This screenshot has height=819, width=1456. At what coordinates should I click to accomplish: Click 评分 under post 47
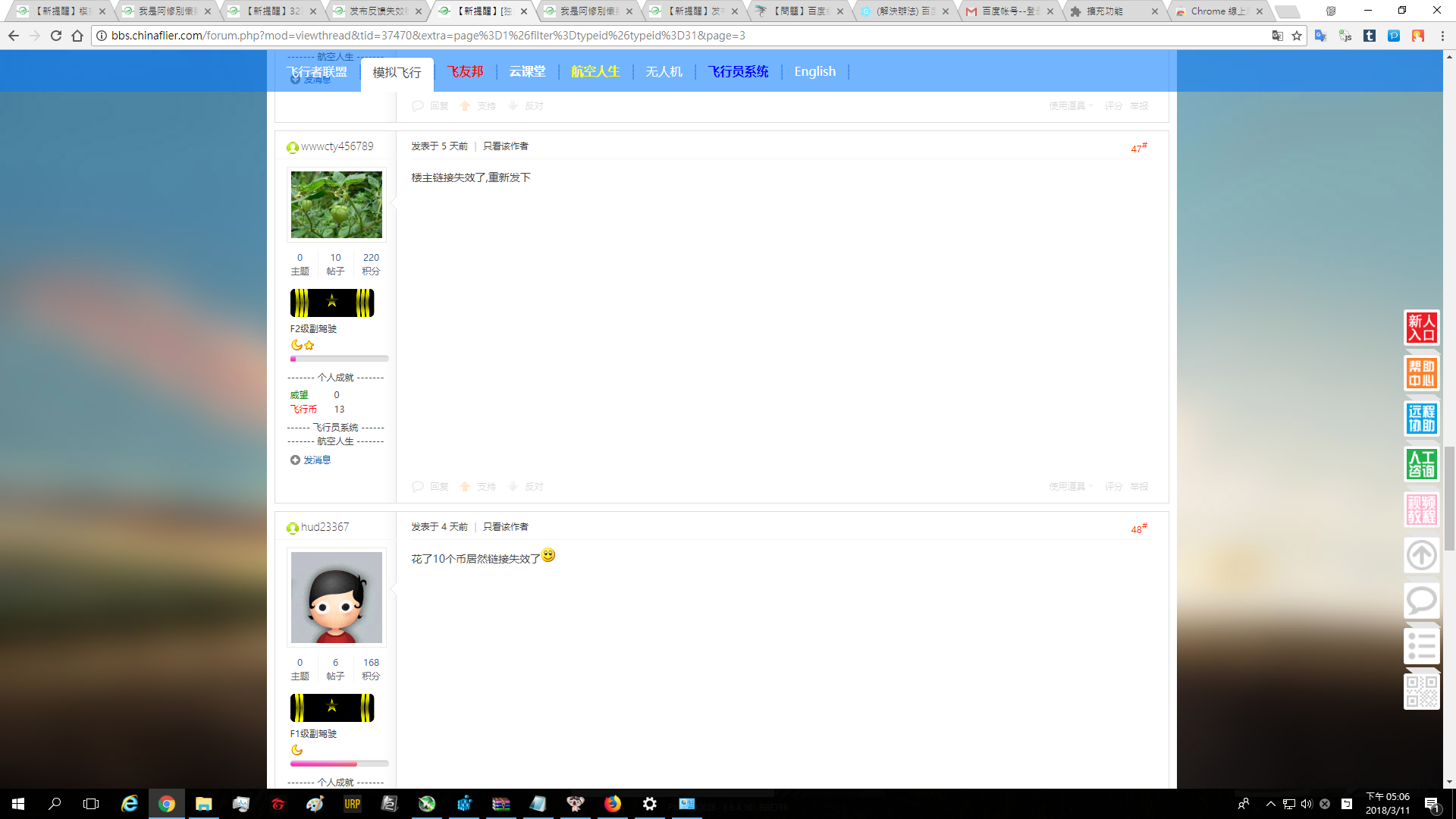[x=1113, y=486]
